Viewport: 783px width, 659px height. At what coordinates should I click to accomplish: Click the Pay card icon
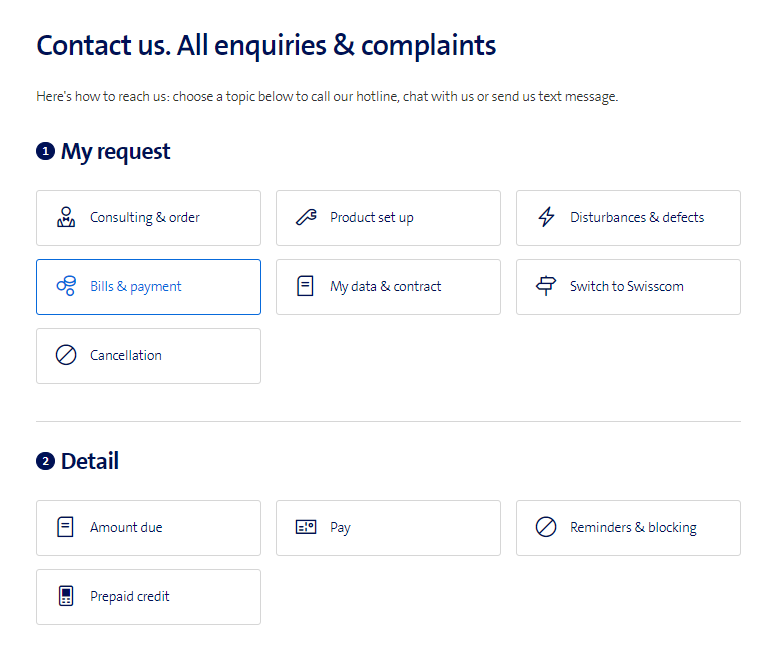(306, 527)
